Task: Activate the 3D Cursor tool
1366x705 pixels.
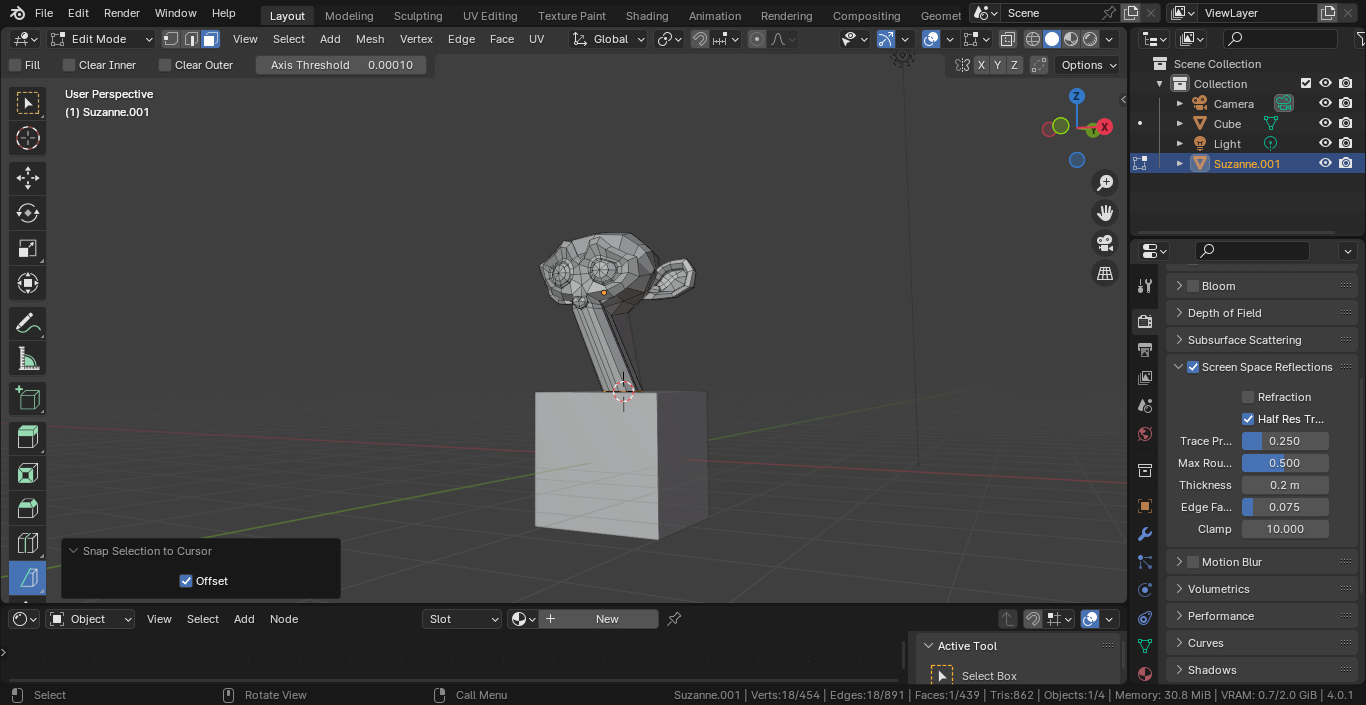Action: click(28, 138)
